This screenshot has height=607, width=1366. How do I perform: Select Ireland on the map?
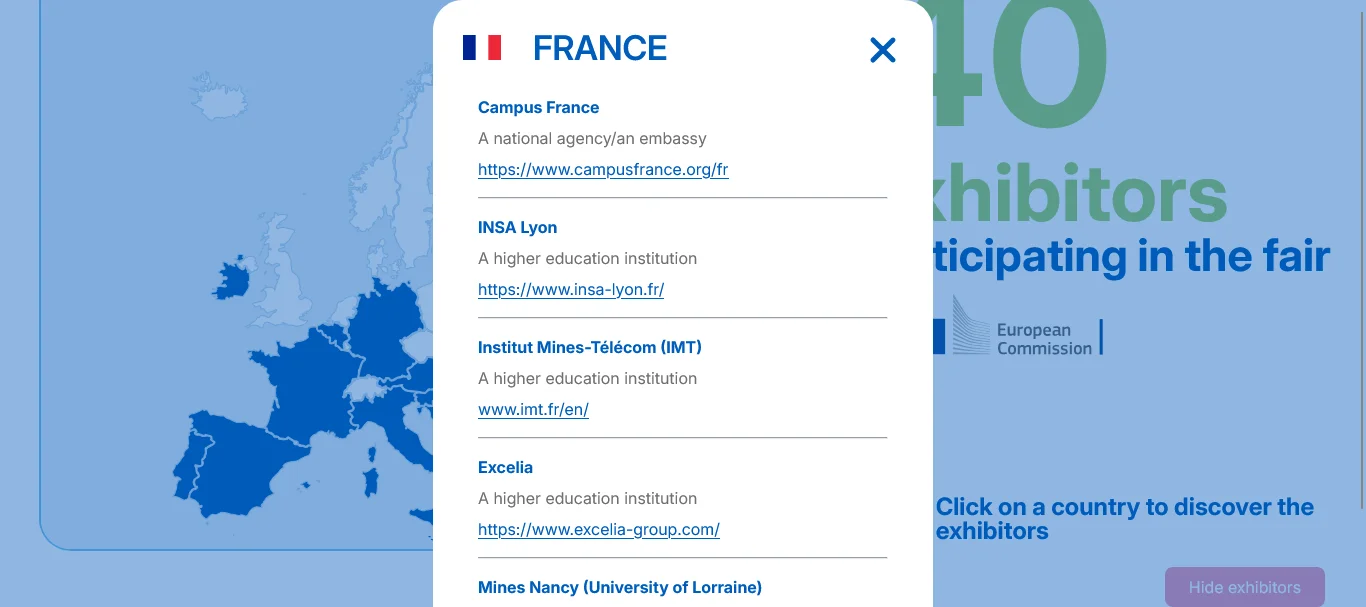231,279
